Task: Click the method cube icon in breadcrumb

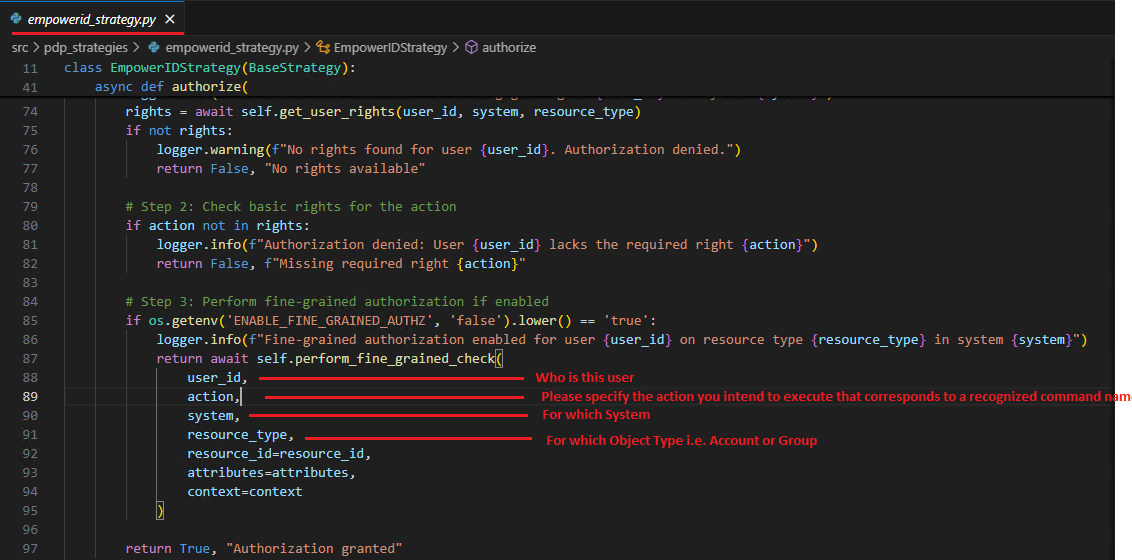Action: pyautogui.click(x=471, y=48)
